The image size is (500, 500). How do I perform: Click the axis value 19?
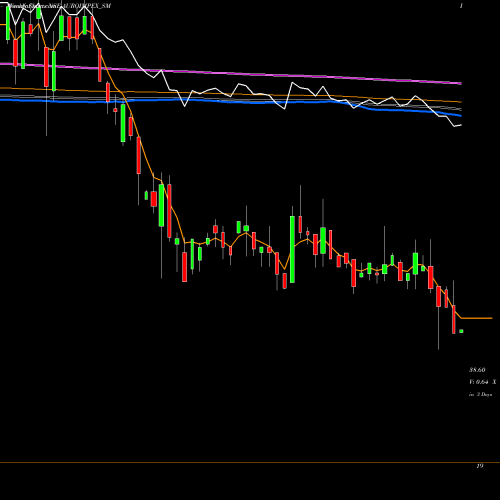tap(480, 466)
